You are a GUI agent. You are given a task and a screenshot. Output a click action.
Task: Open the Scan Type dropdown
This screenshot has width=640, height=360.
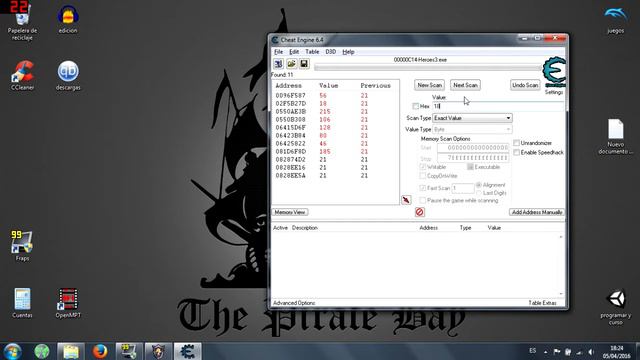click(x=472, y=118)
